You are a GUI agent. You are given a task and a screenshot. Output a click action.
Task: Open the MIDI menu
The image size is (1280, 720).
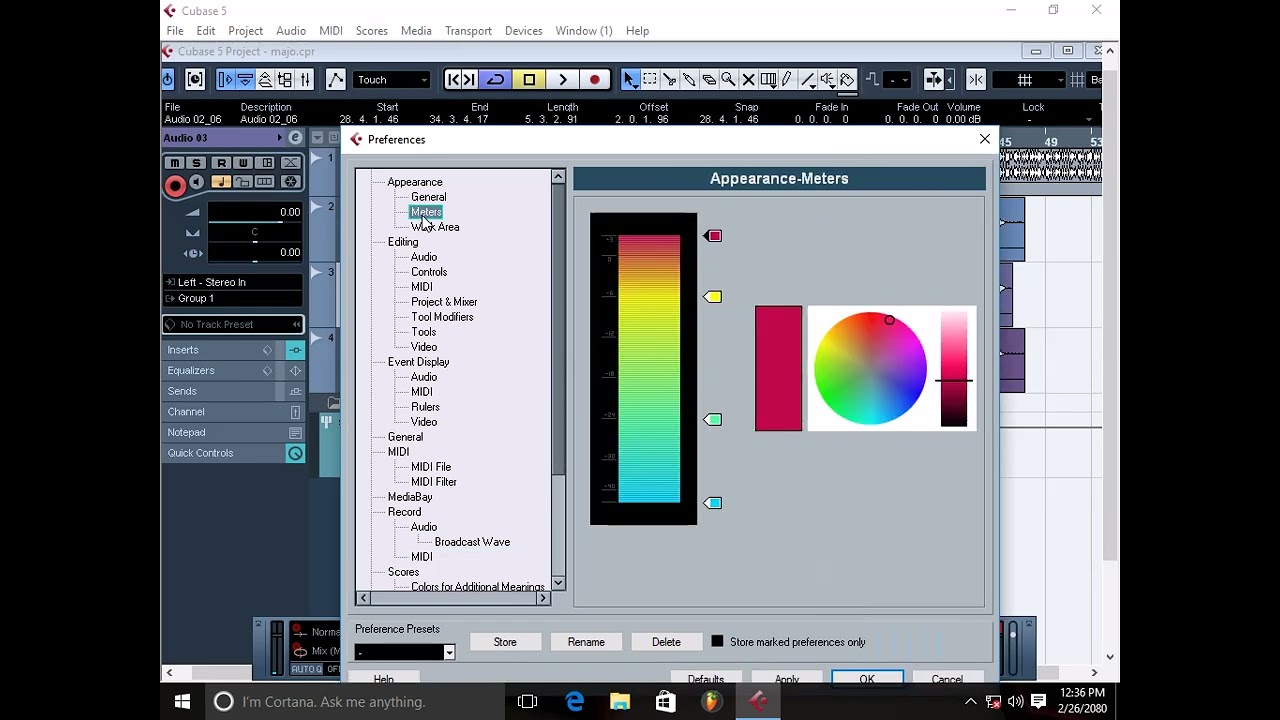point(331,31)
